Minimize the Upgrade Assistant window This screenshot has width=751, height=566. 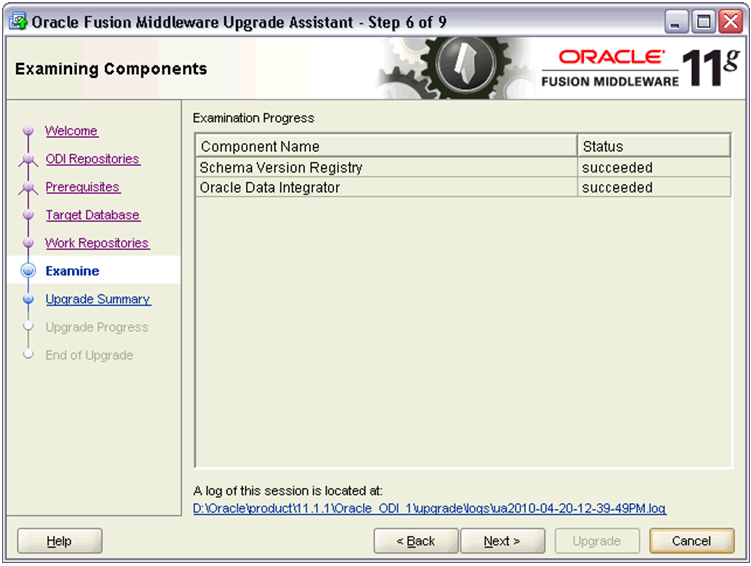coord(676,22)
